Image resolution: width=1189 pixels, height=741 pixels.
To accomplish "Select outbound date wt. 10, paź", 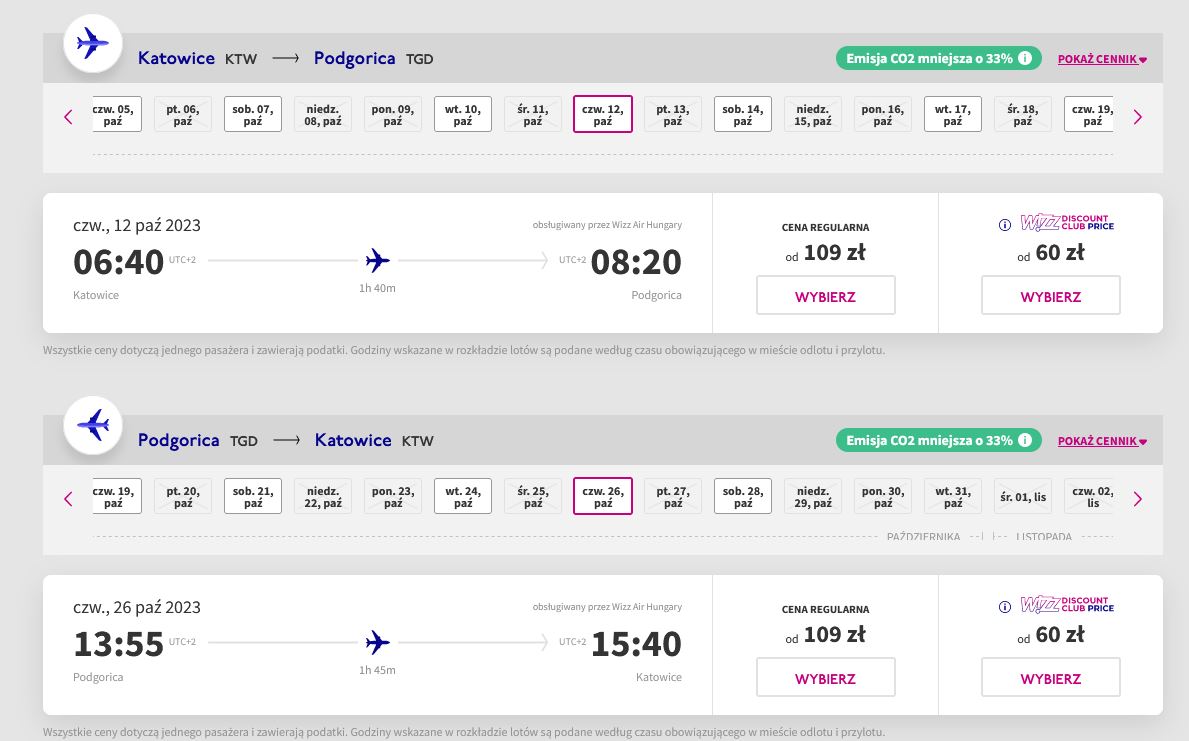I will [463, 115].
